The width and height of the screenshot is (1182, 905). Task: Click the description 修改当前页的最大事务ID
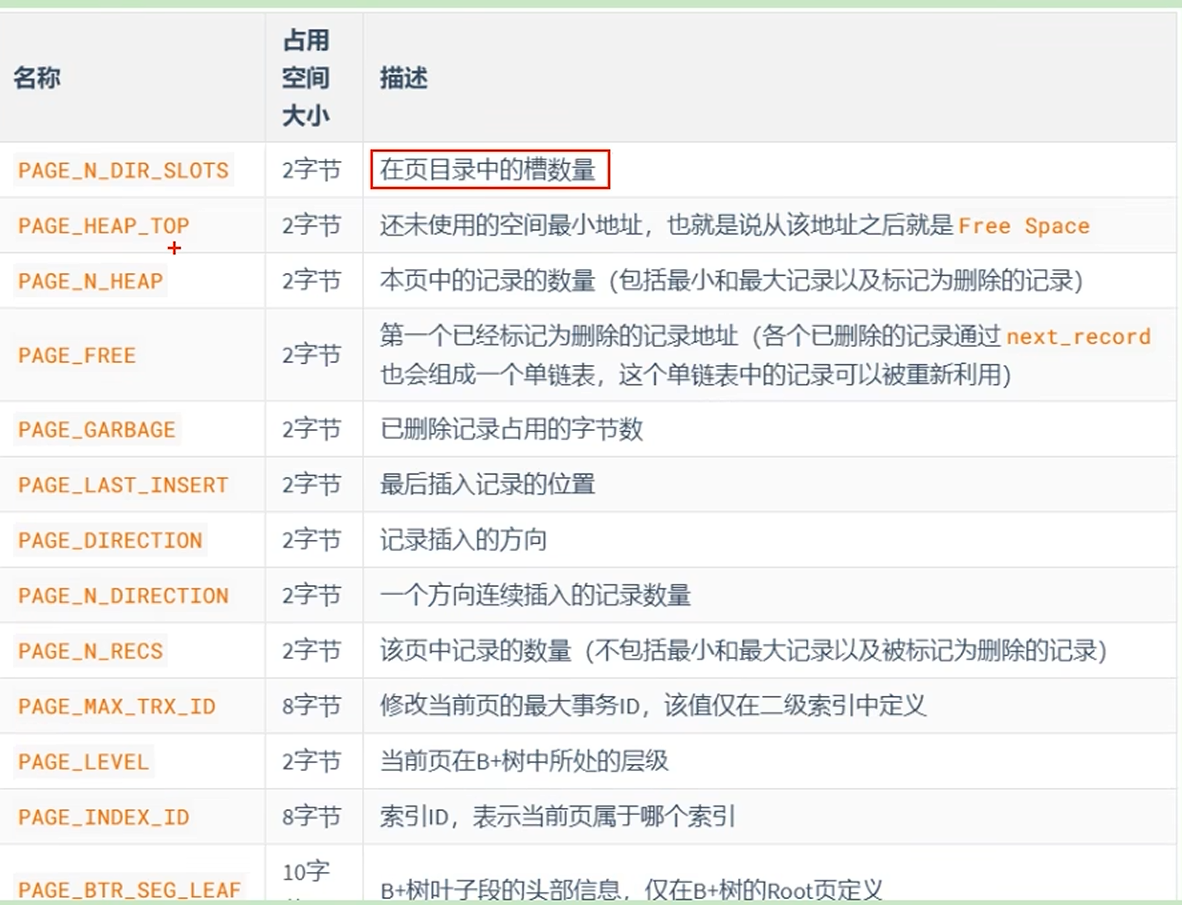coord(510,706)
